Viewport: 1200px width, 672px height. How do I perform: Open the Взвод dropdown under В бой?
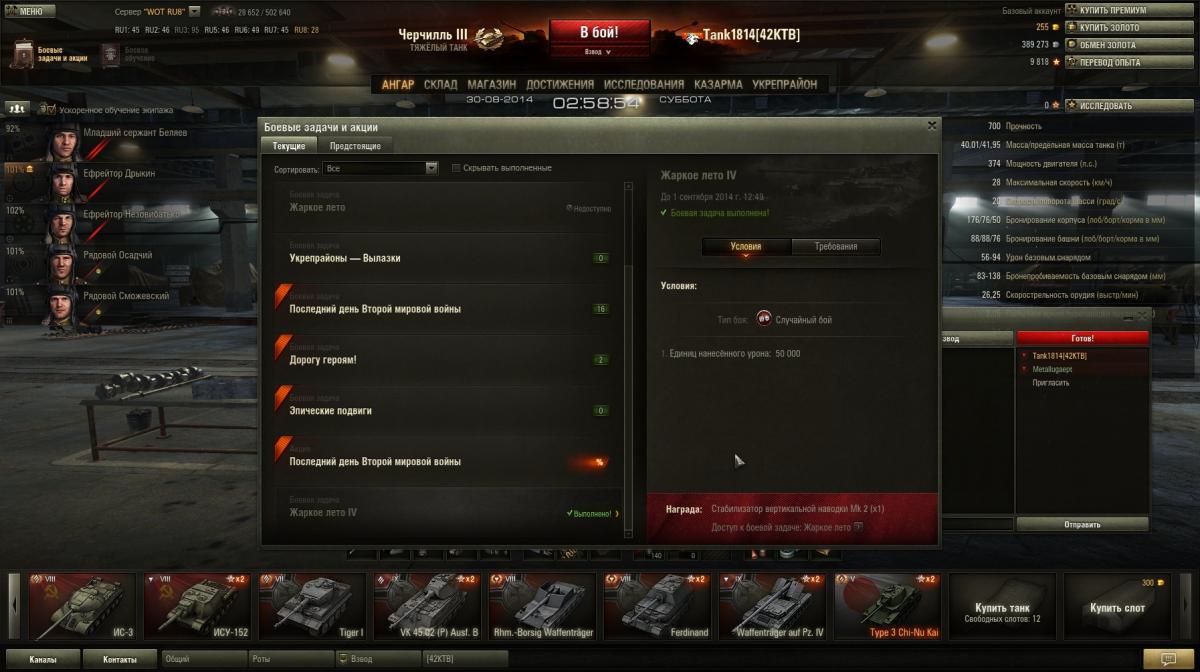pos(598,51)
